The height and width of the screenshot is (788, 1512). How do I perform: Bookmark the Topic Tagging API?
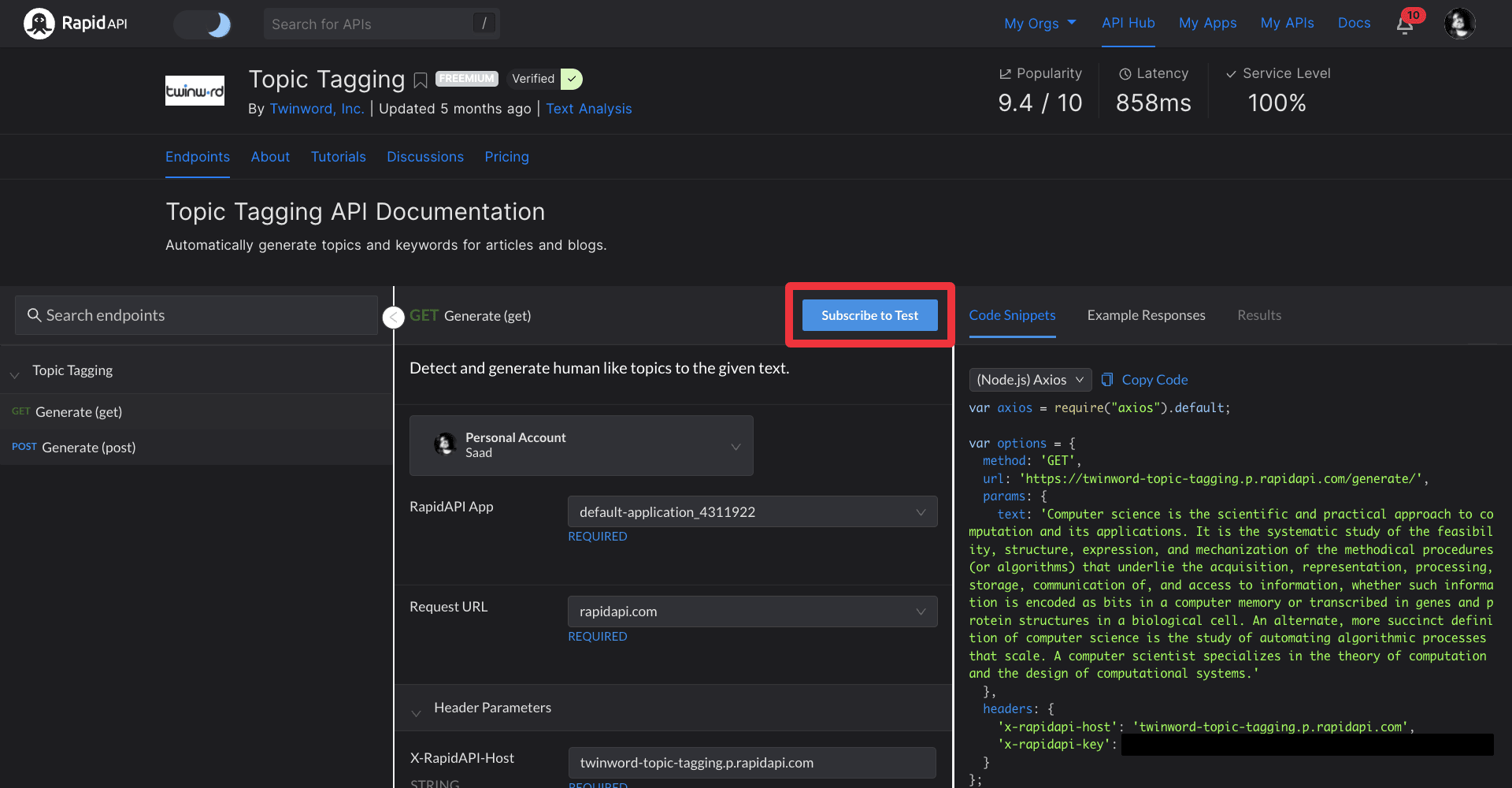(x=421, y=80)
